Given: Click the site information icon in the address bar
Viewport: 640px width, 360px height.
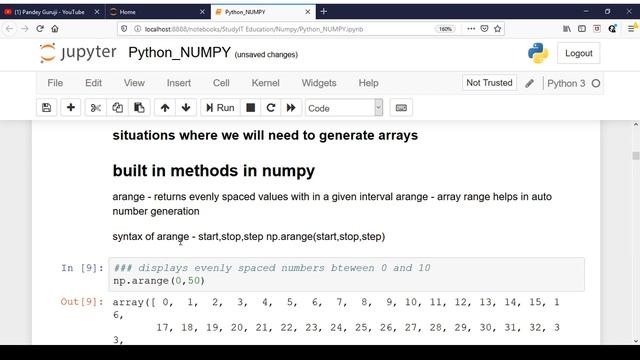Looking at the screenshot, I should click(x=138, y=29).
